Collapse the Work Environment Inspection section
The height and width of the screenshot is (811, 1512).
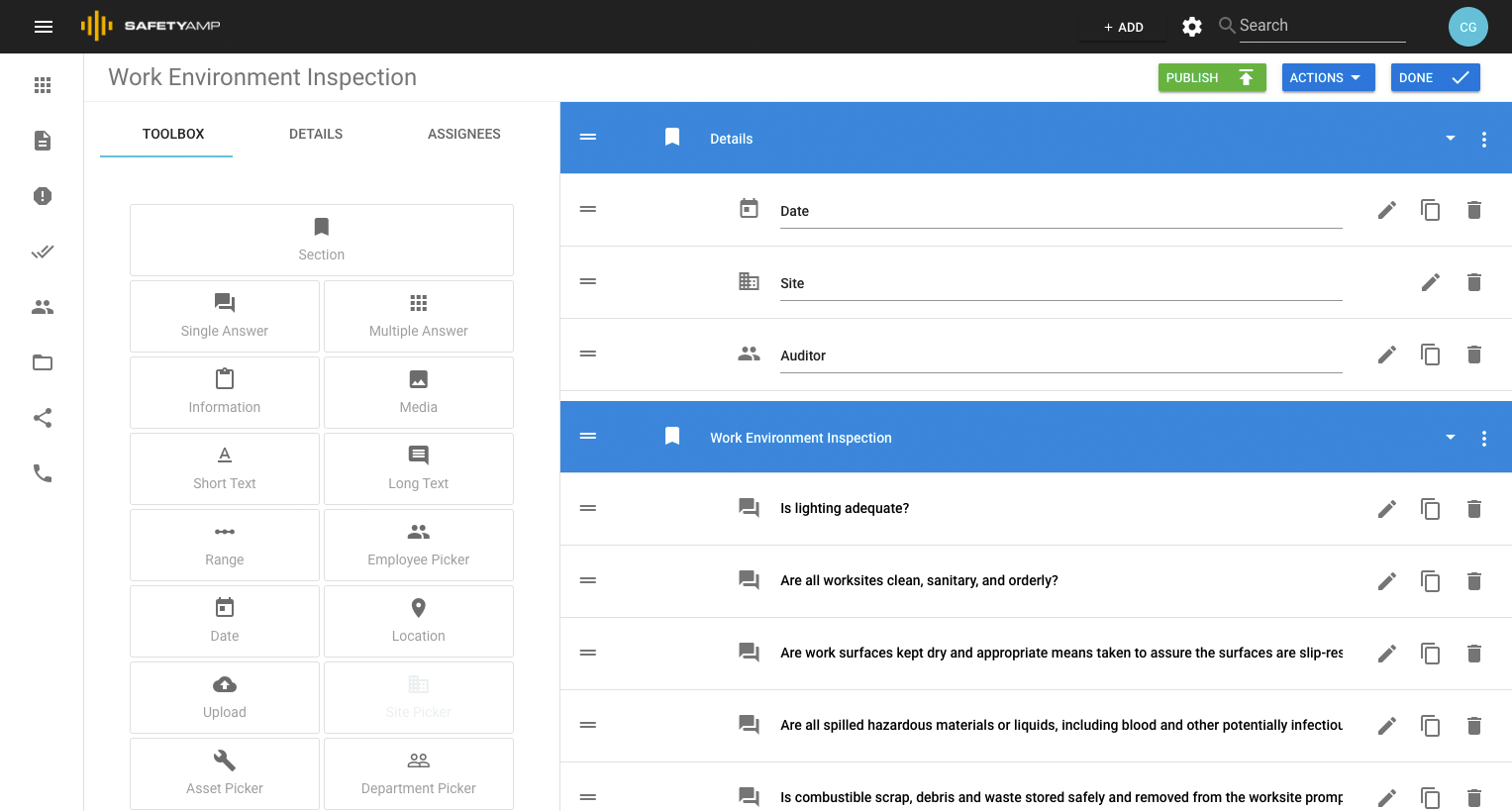pos(1450,437)
